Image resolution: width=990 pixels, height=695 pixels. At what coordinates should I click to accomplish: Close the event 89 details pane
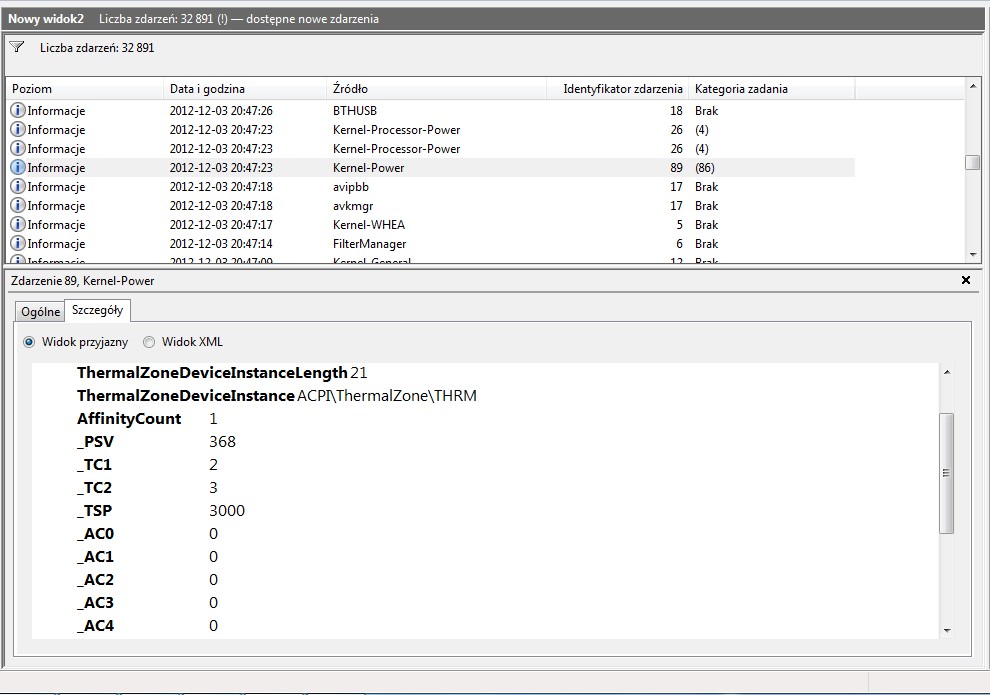coord(965,280)
